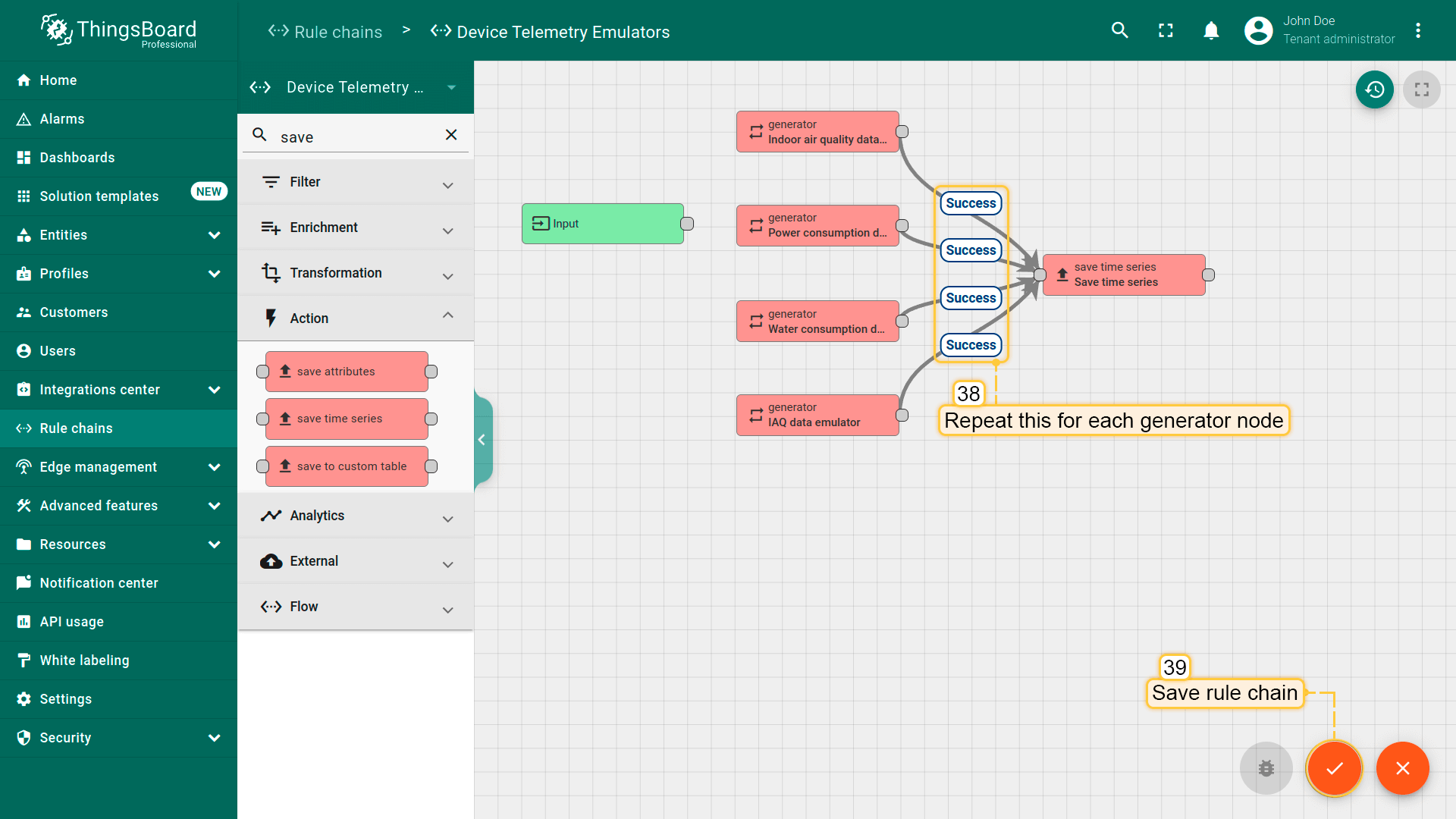1456x819 pixels.
Task: Click the Success label from the Power consumption generator
Action: (x=971, y=250)
